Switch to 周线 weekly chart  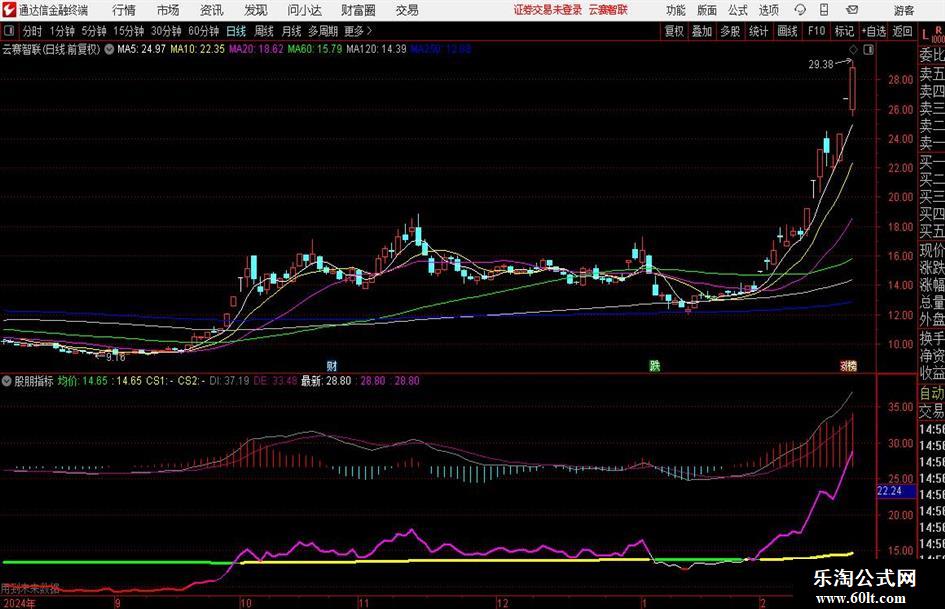tap(264, 31)
